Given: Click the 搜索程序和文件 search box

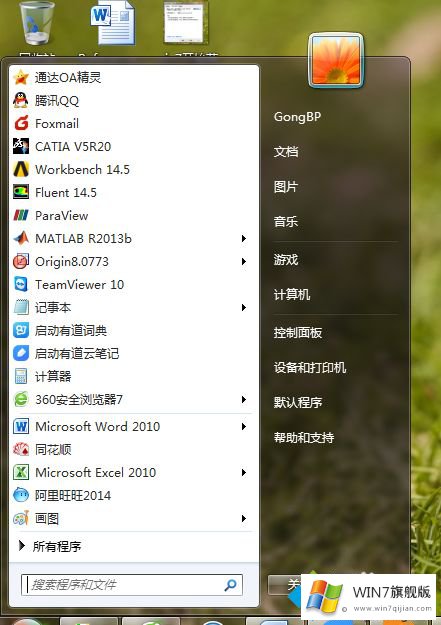Looking at the screenshot, I should 132,585.
